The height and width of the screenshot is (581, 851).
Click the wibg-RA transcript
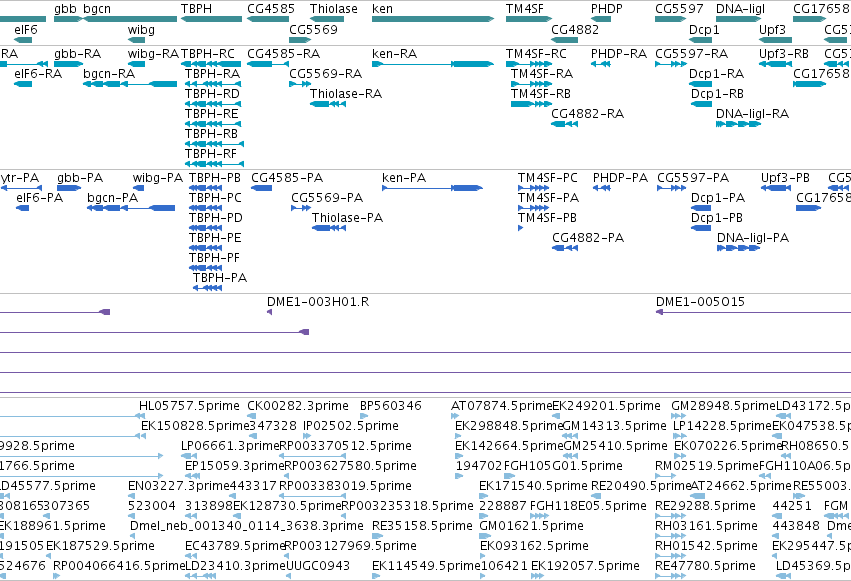pos(136,64)
